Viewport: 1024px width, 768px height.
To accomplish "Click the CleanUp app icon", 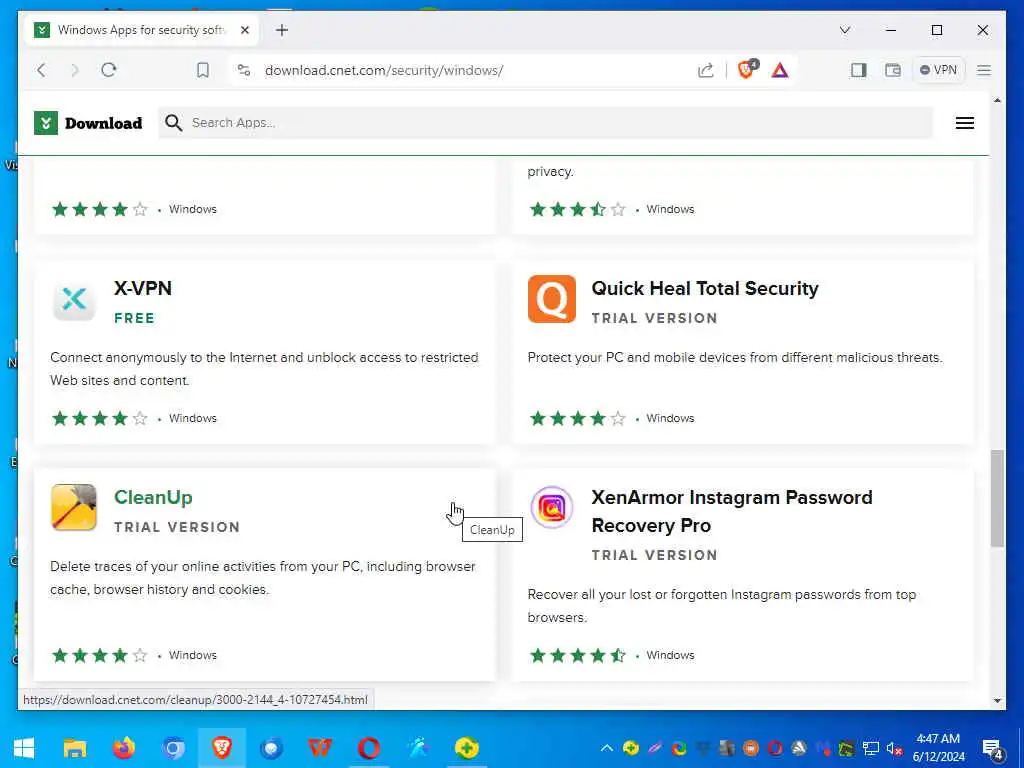I will point(74,507).
